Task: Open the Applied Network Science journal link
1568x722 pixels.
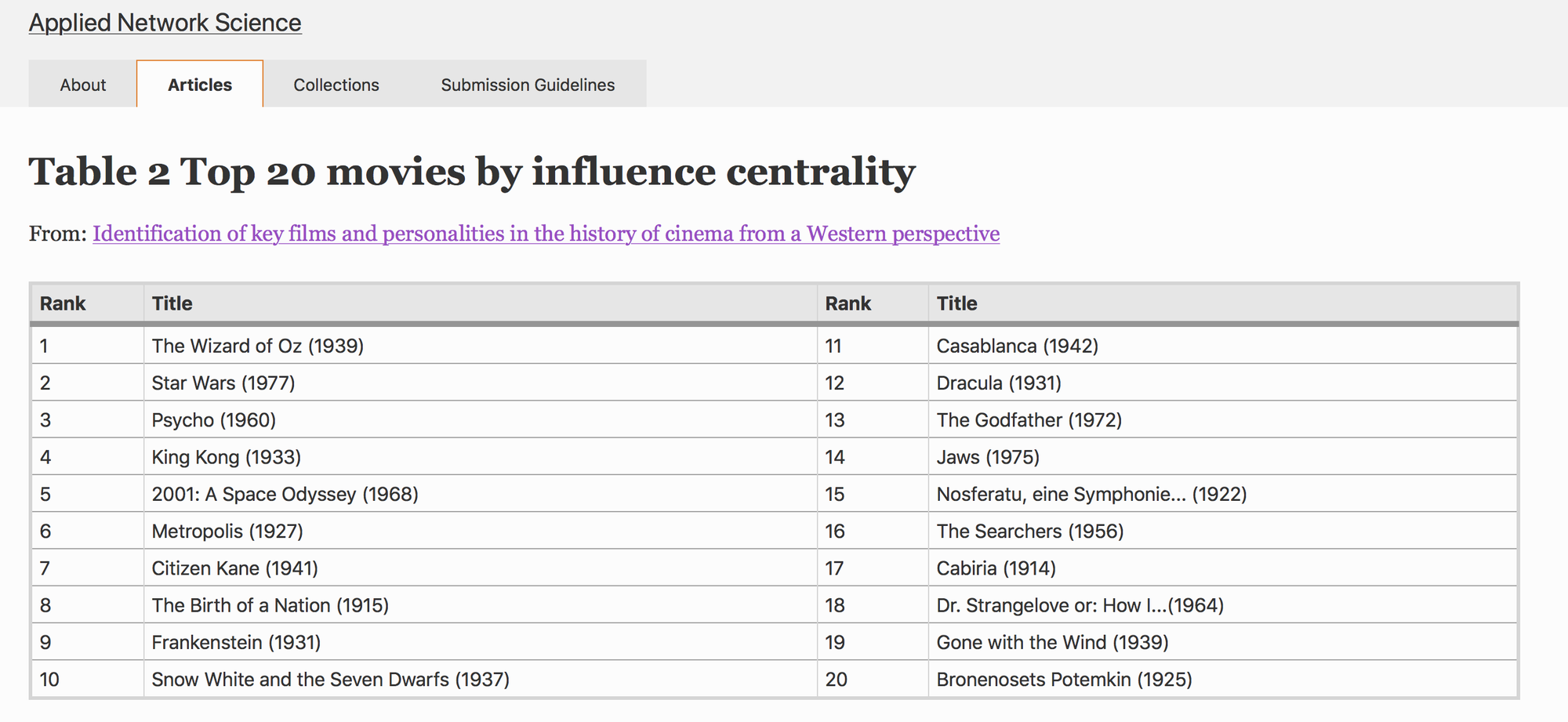Action: 165,23
